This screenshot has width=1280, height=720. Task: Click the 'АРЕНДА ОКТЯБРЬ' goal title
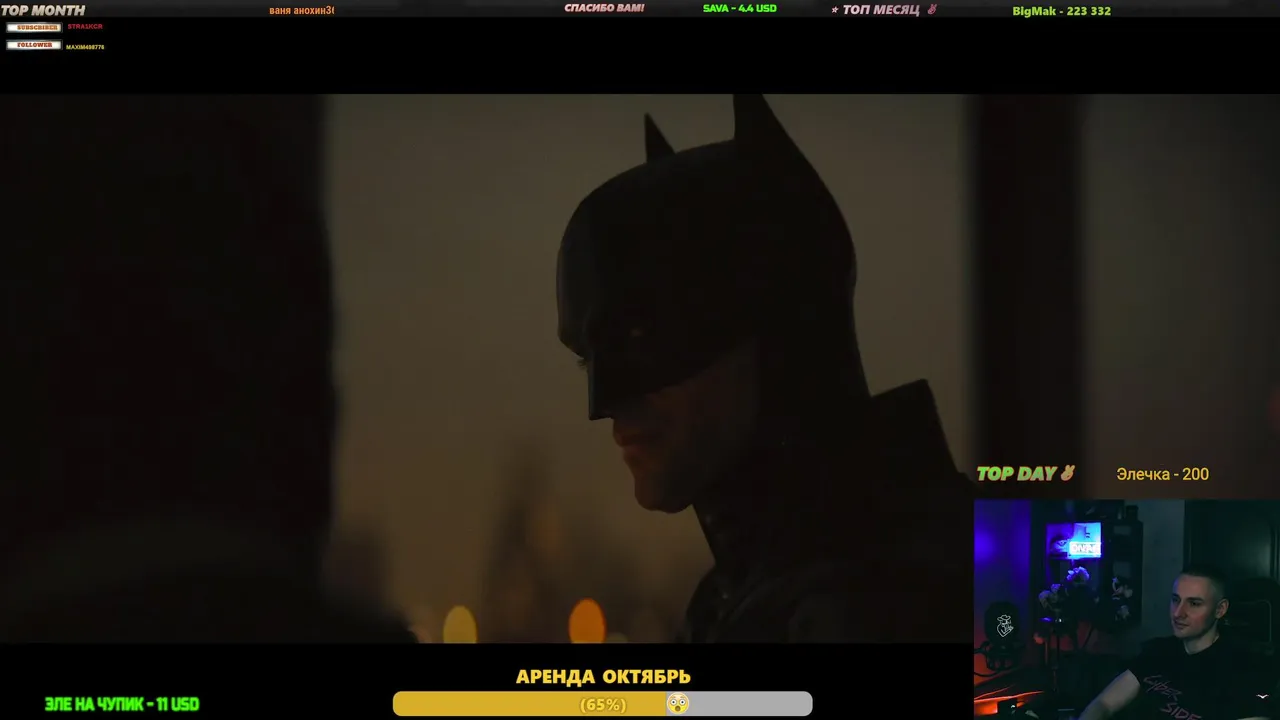(x=603, y=677)
